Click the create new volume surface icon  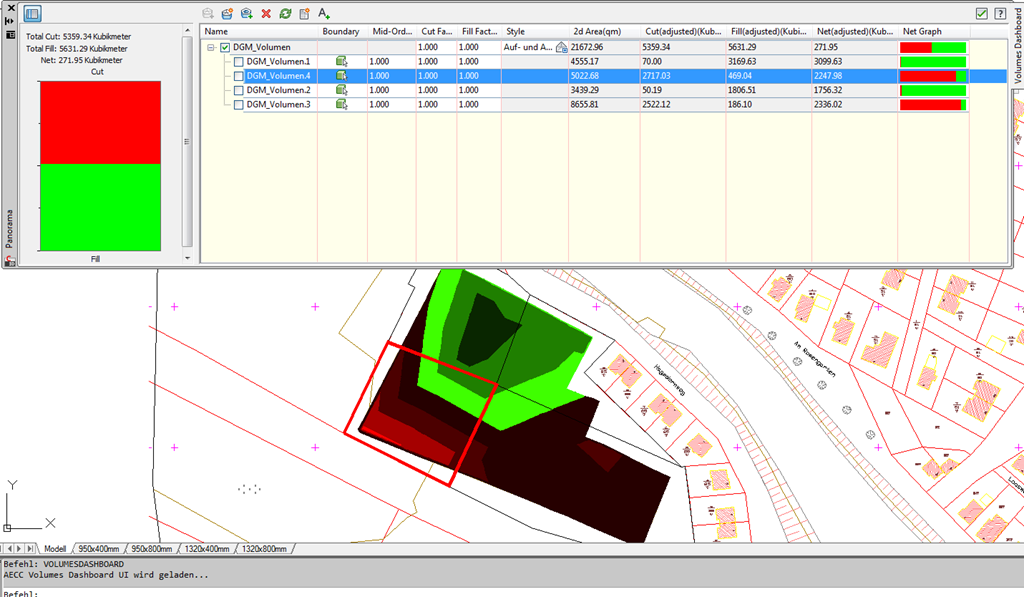227,14
